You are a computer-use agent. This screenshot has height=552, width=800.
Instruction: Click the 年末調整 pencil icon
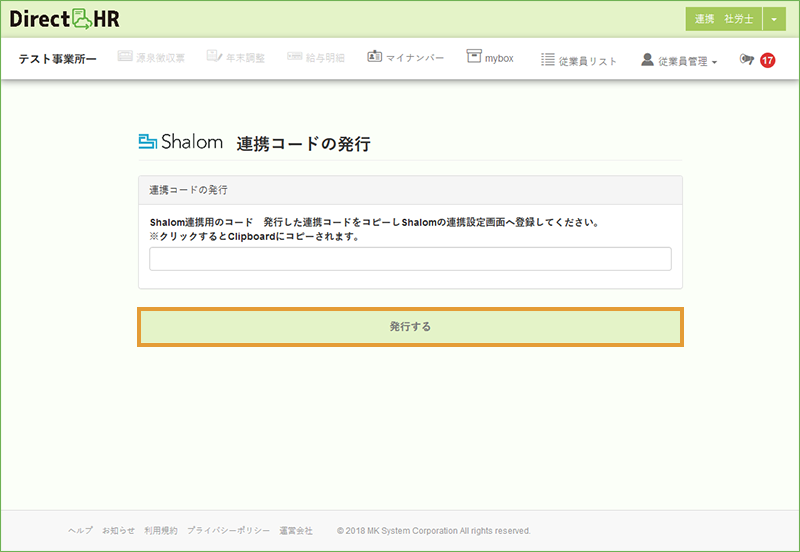[x=214, y=56]
